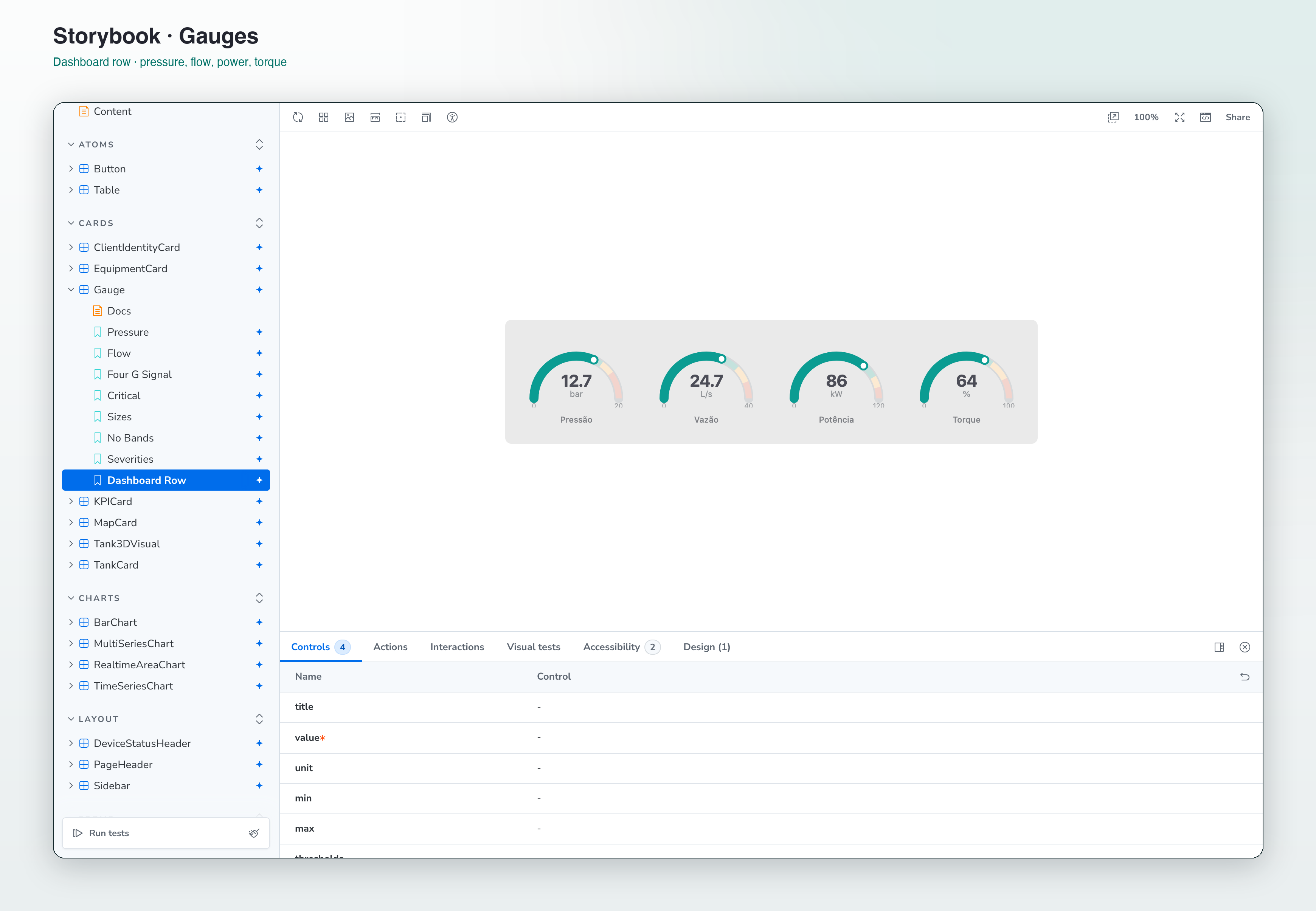Viewport: 1316px width, 911px height.
Task: Toggle the measure ruler tool
Action: click(x=375, y=117)
